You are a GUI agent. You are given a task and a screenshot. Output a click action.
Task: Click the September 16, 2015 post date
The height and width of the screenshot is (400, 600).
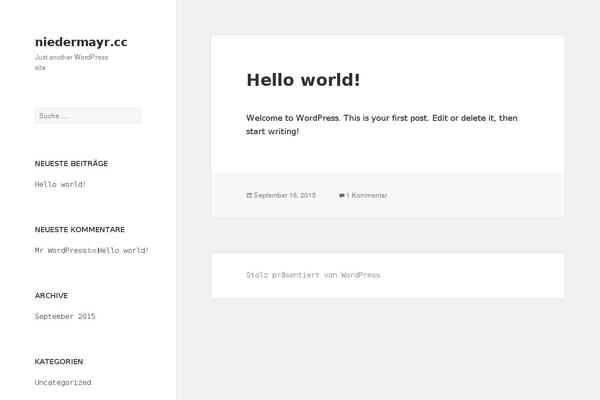click(x=285, y=196)
